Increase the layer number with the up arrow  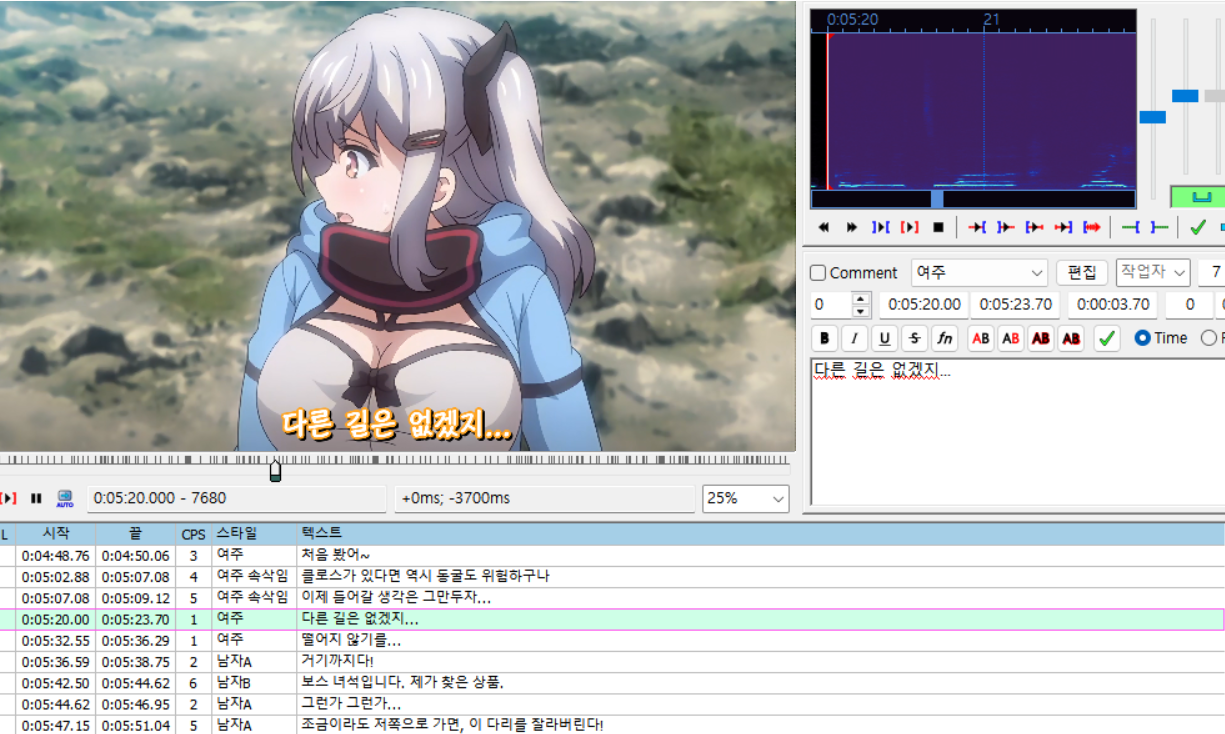(x=861, y=298)
